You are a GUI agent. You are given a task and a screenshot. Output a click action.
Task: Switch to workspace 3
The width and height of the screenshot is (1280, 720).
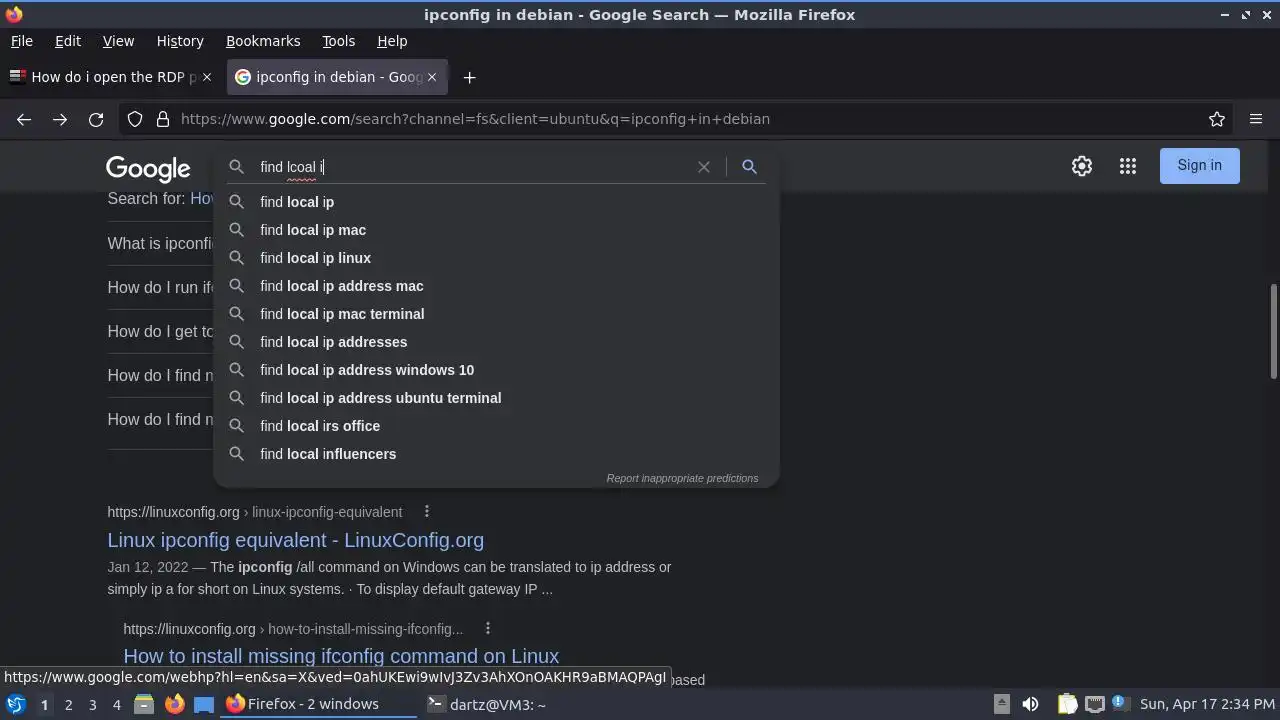coord(92,704)
